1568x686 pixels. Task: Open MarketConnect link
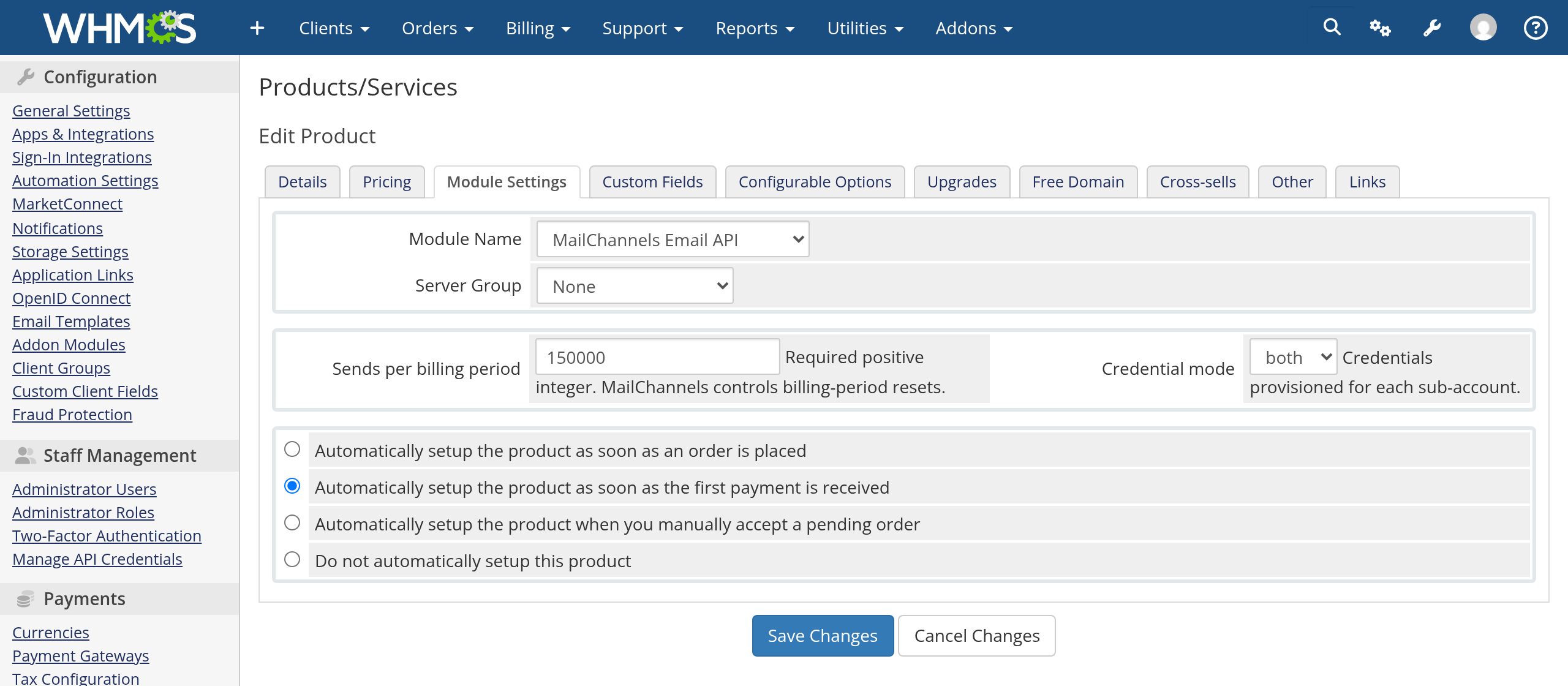(x=67, y=204)
